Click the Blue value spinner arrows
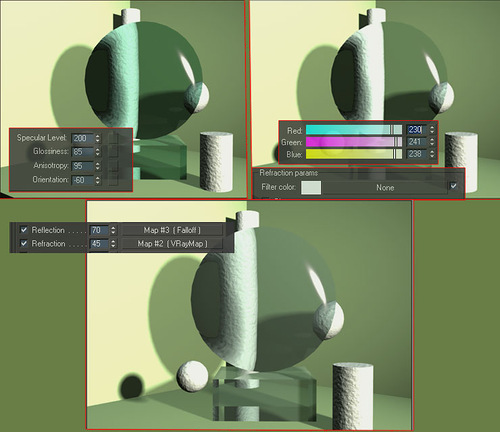This screenshot has height=432, width=500. tap(432, 154)
